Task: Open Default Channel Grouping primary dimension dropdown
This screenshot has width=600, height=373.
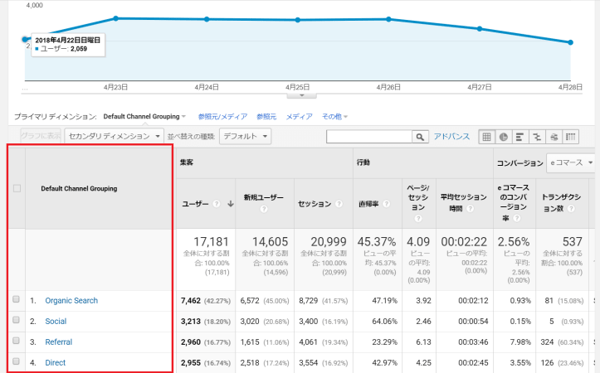Action: (x=144, y=116)
